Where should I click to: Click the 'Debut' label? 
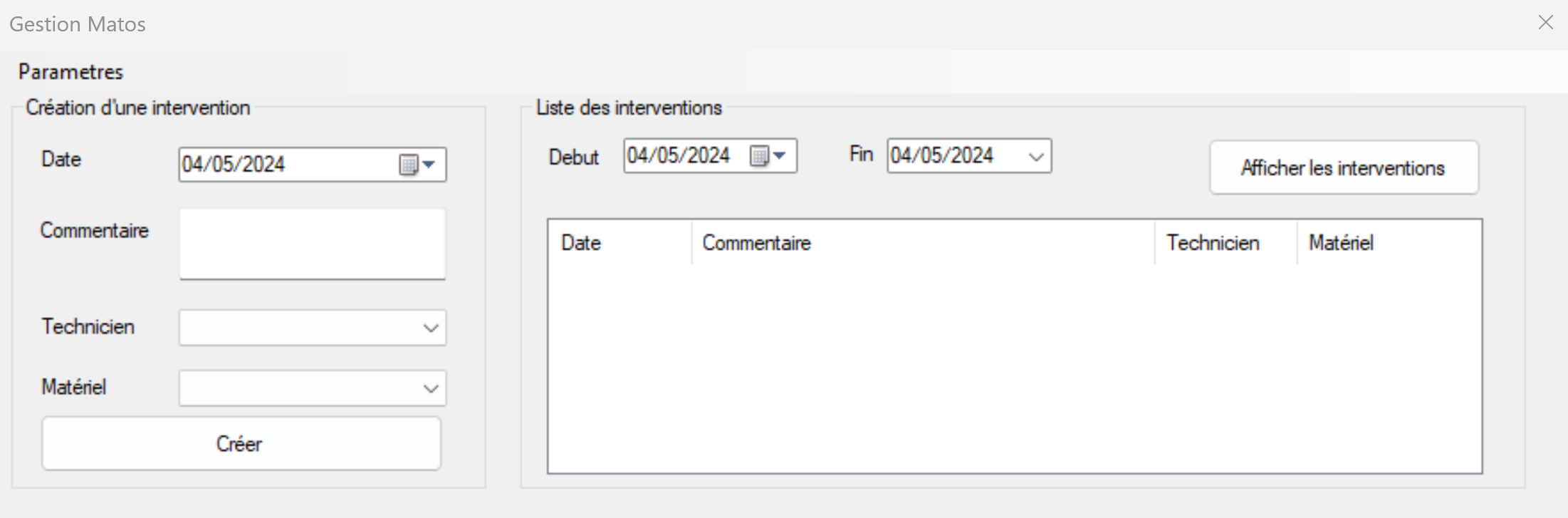[573, 157]
